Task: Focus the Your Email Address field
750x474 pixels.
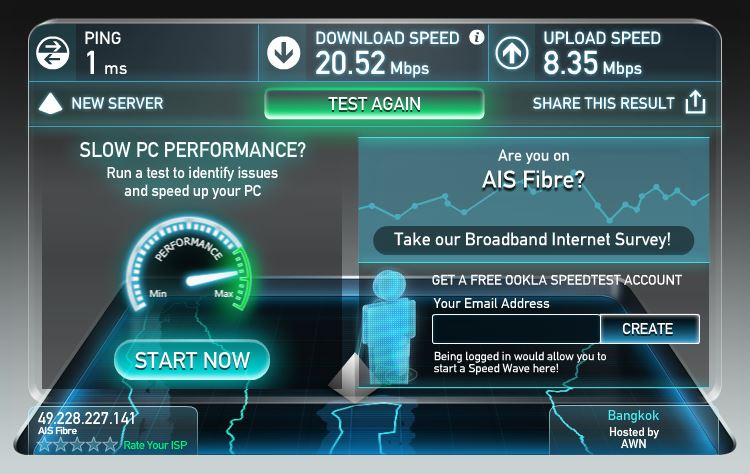Action: pyautogui.click(x=516, y=329)
